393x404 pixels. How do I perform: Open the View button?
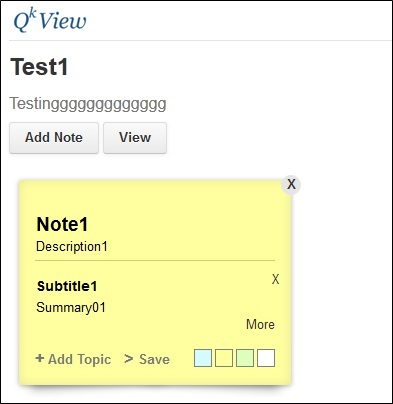[x=135, y=138]
